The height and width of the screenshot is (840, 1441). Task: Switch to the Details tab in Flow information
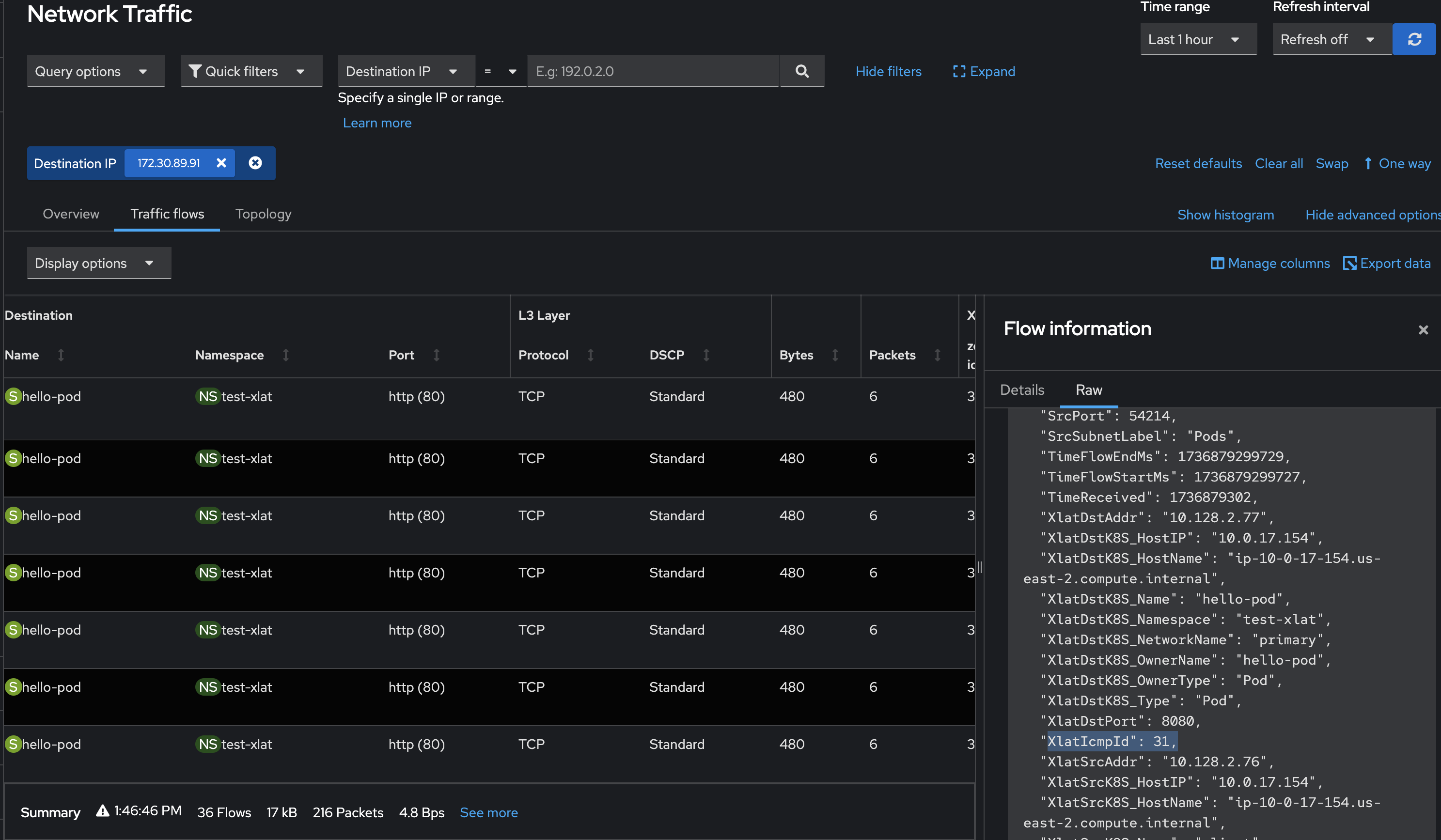click(1021, 390)
